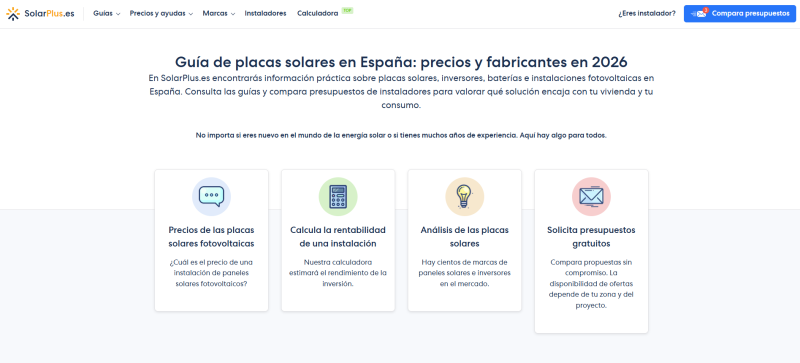
Task: Open Solicita presupuestos gratuitos card title
Action: point(591,237)
